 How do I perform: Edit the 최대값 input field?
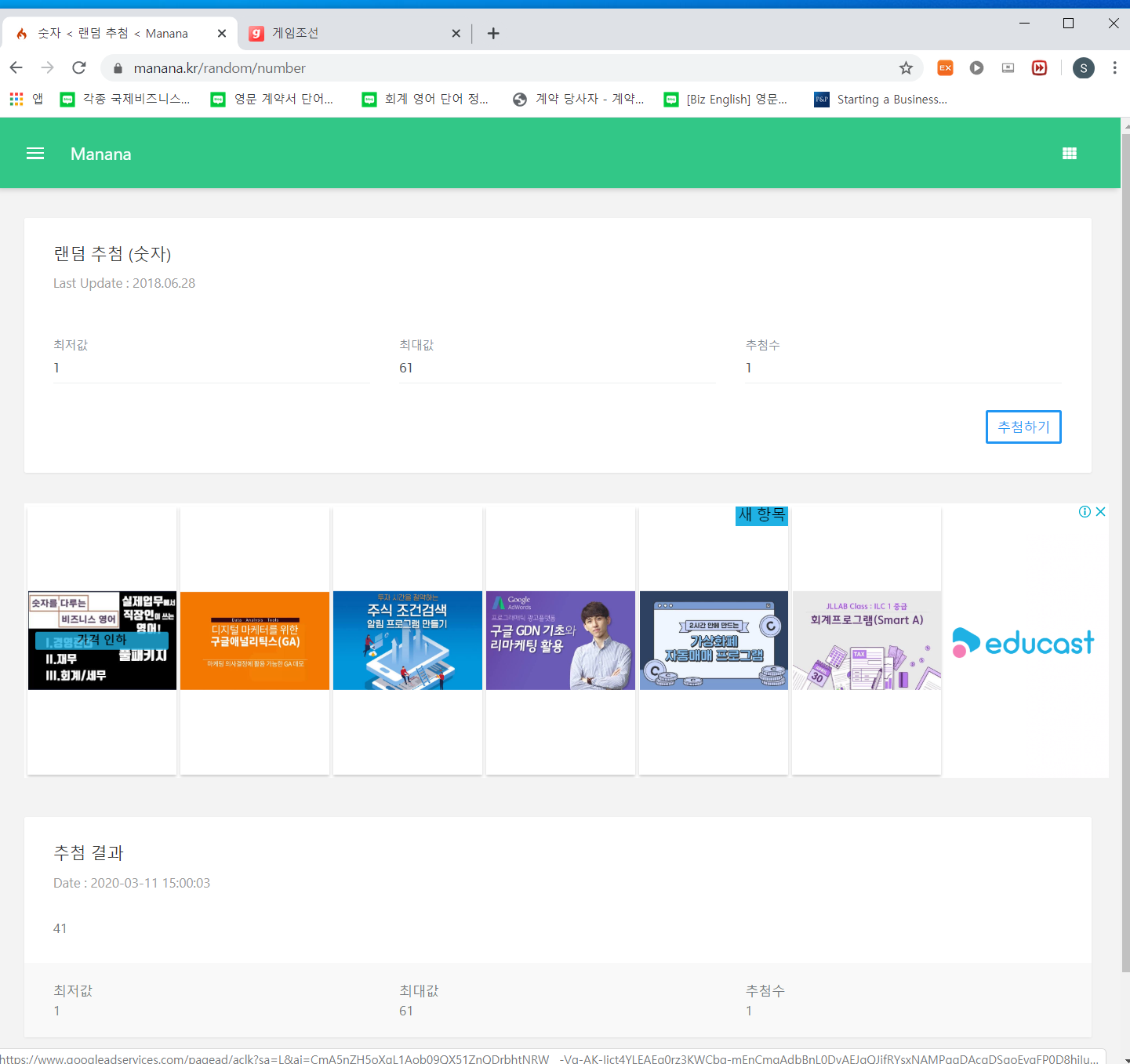click(x=557, y=369)
